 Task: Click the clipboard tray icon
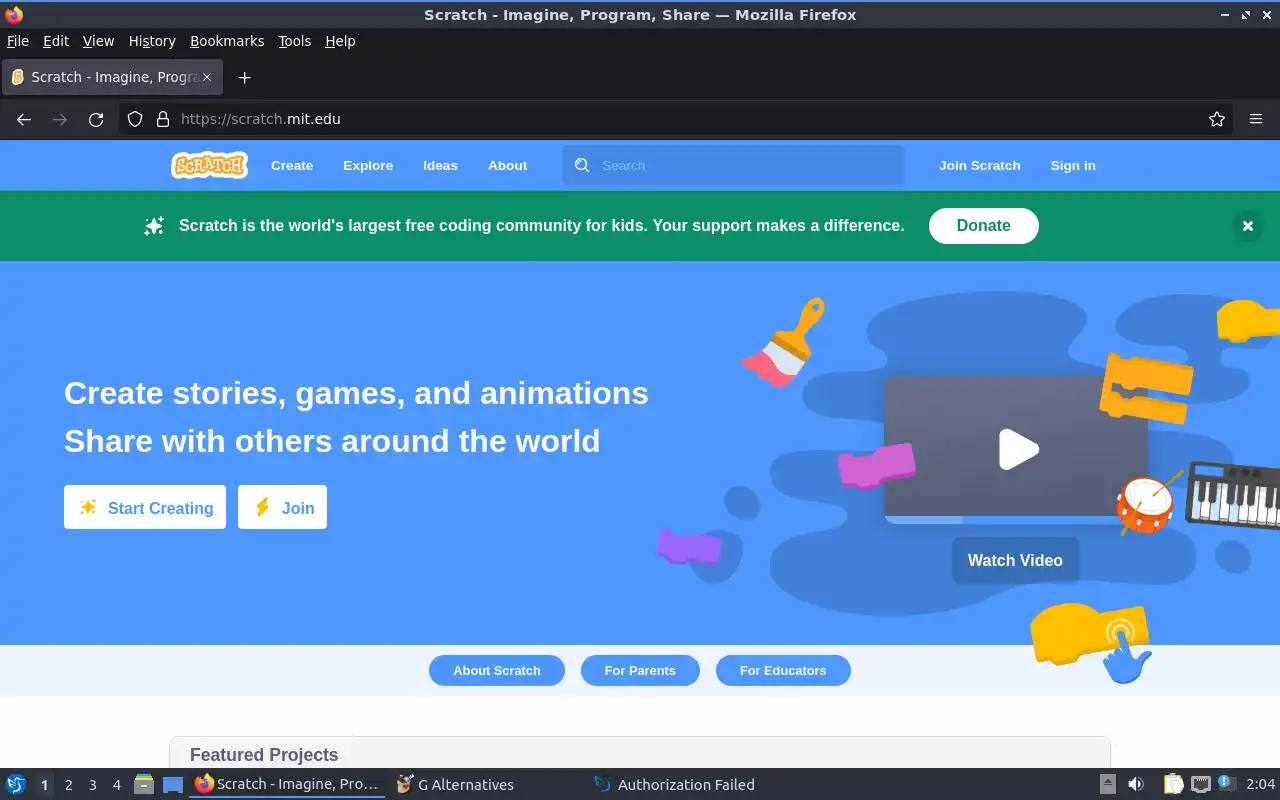click(x=1173, y=785)
